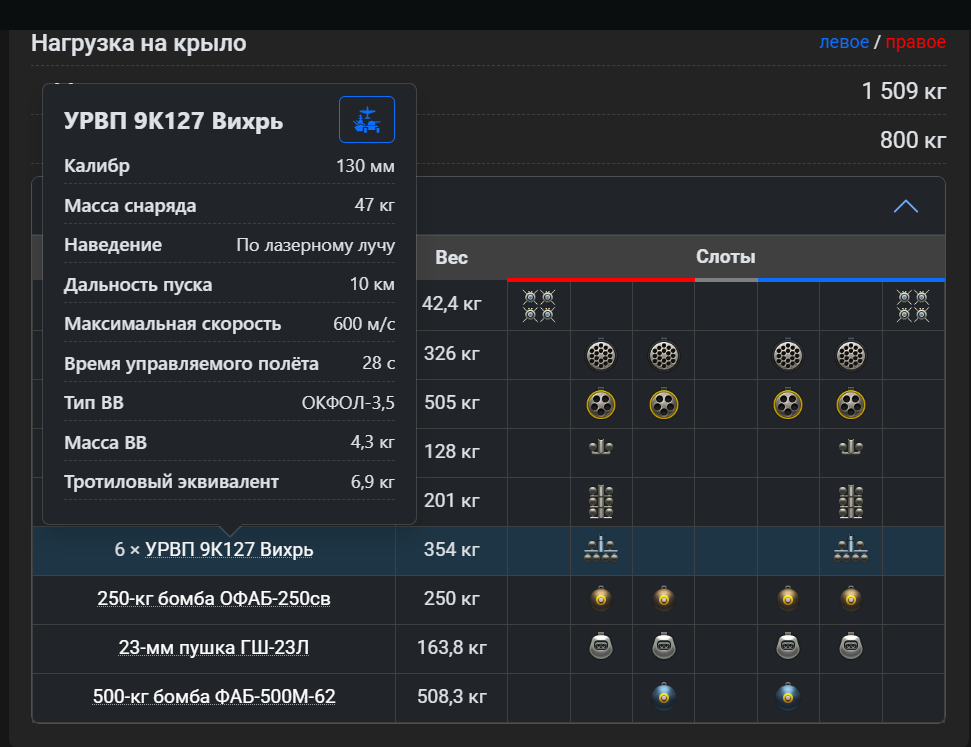Click the Слоты column header

coord(726,256)
